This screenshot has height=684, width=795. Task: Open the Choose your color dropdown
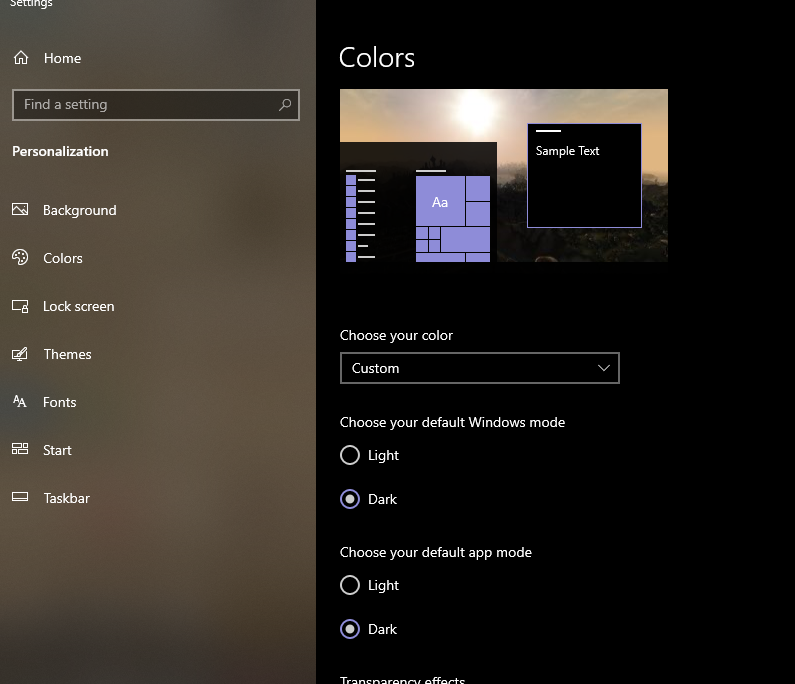[479, 368]
